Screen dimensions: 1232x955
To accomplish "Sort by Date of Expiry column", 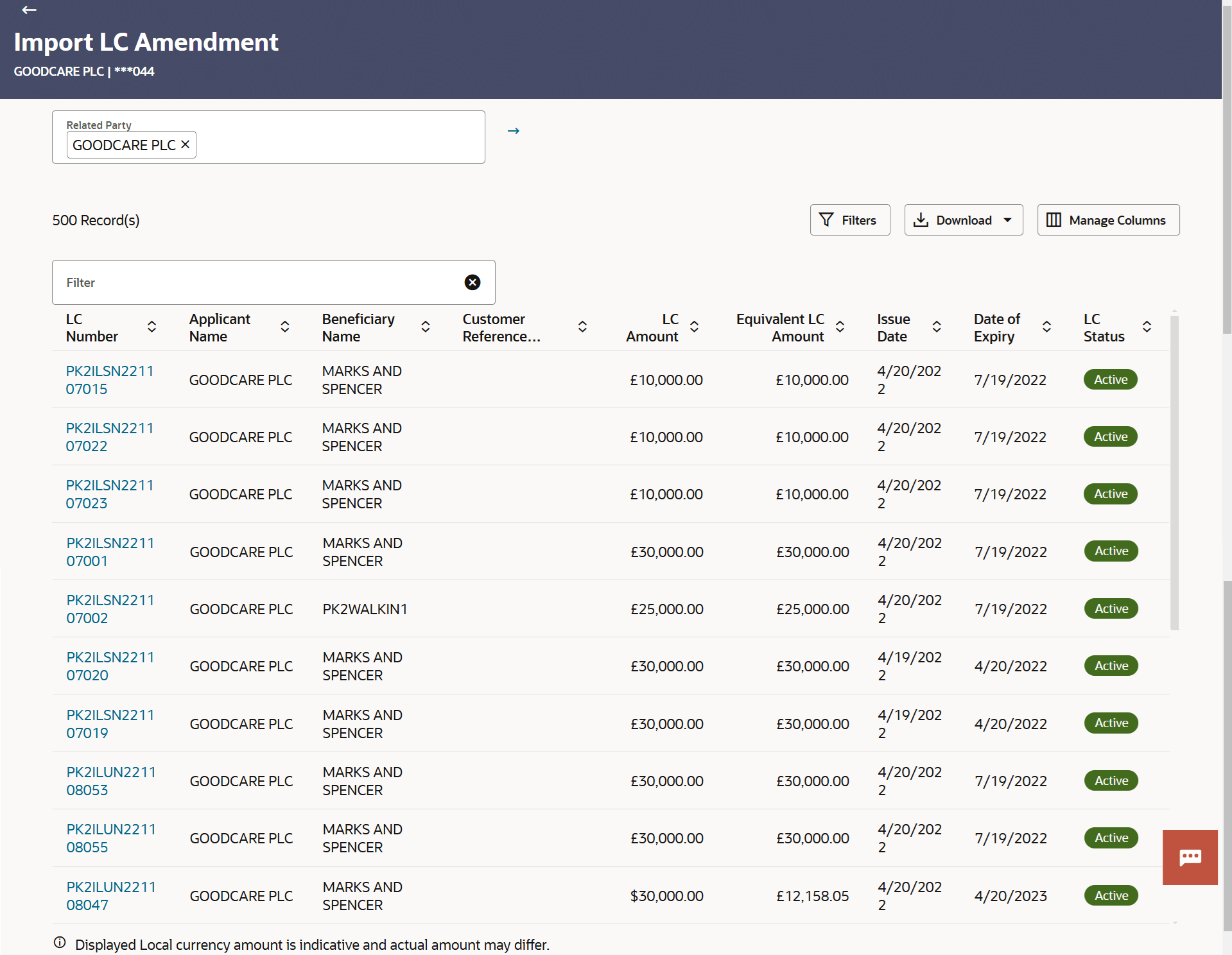I will click(1046, 327).
